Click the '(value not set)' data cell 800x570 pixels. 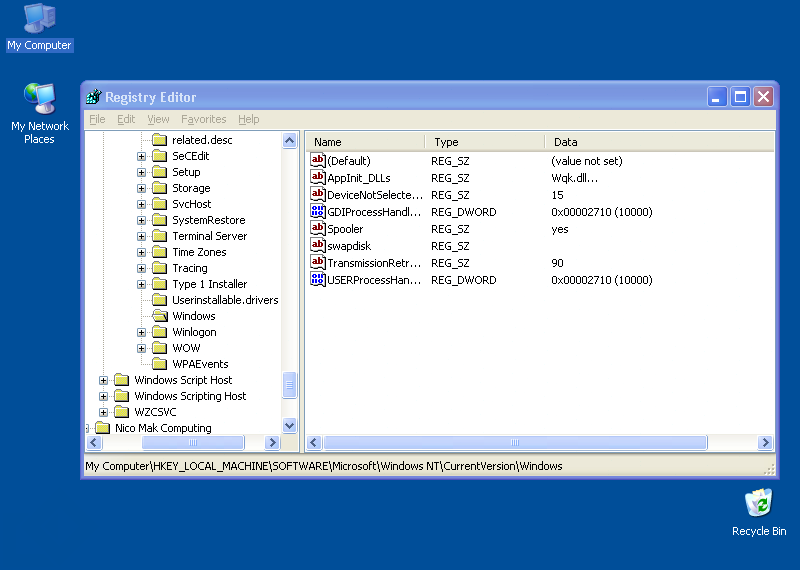coord(587,161)
